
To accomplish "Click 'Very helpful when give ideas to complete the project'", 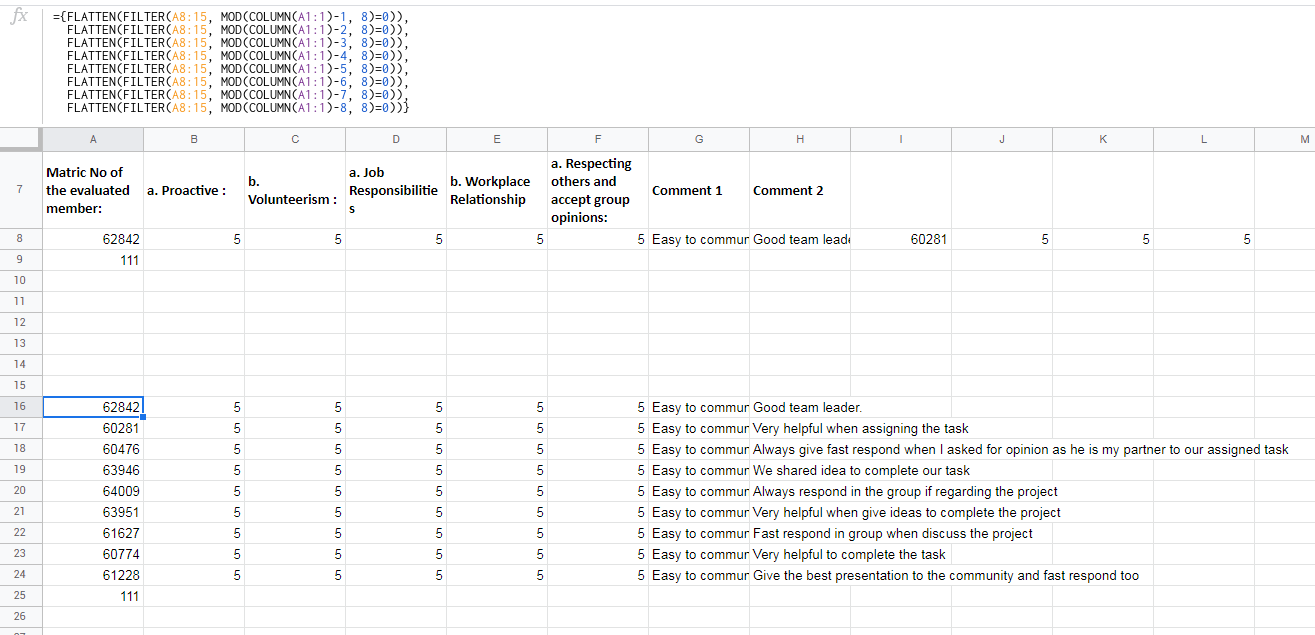I will (906, 512).
